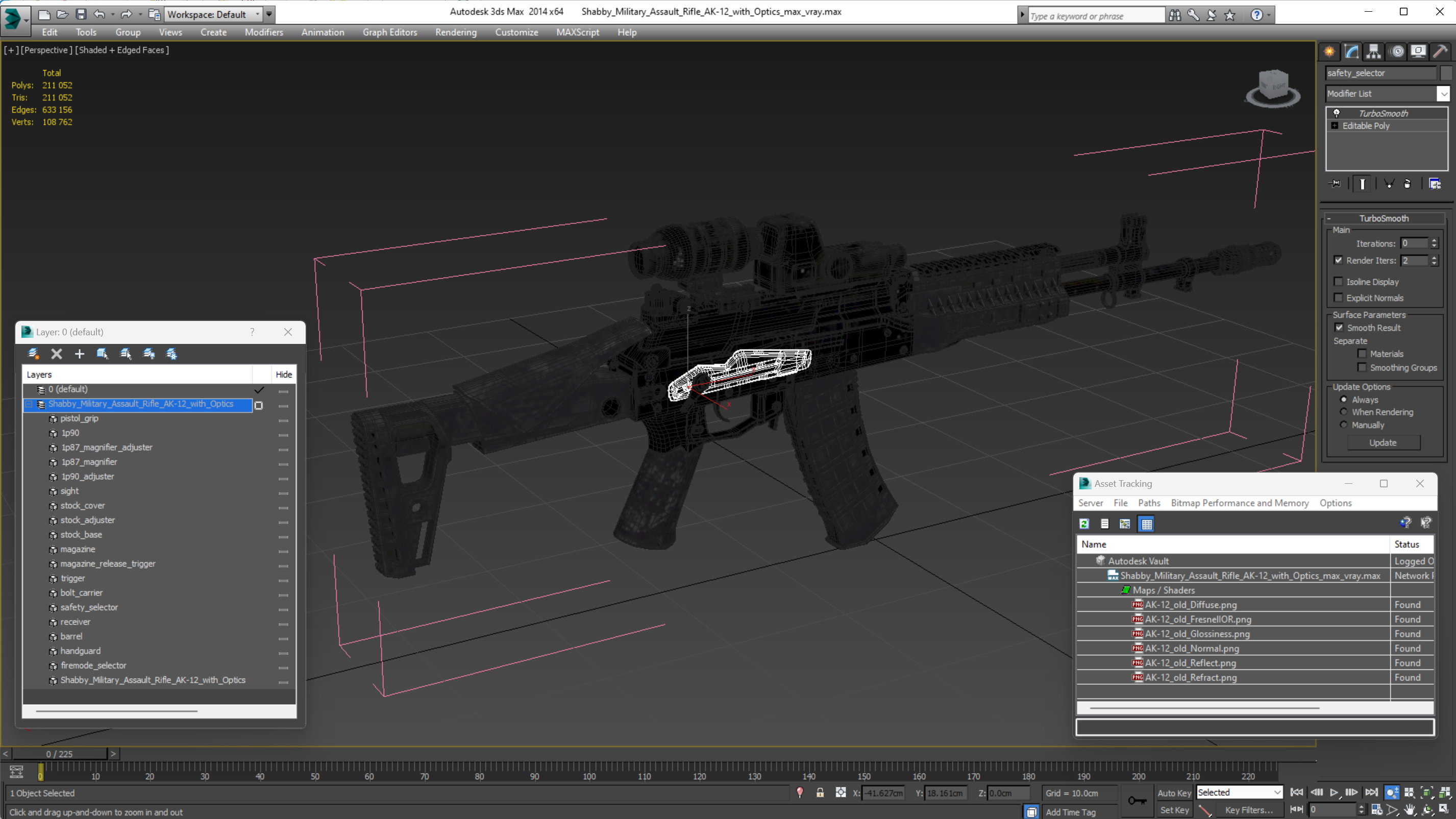Enable Smoothing Groups checkbox

1362,367
